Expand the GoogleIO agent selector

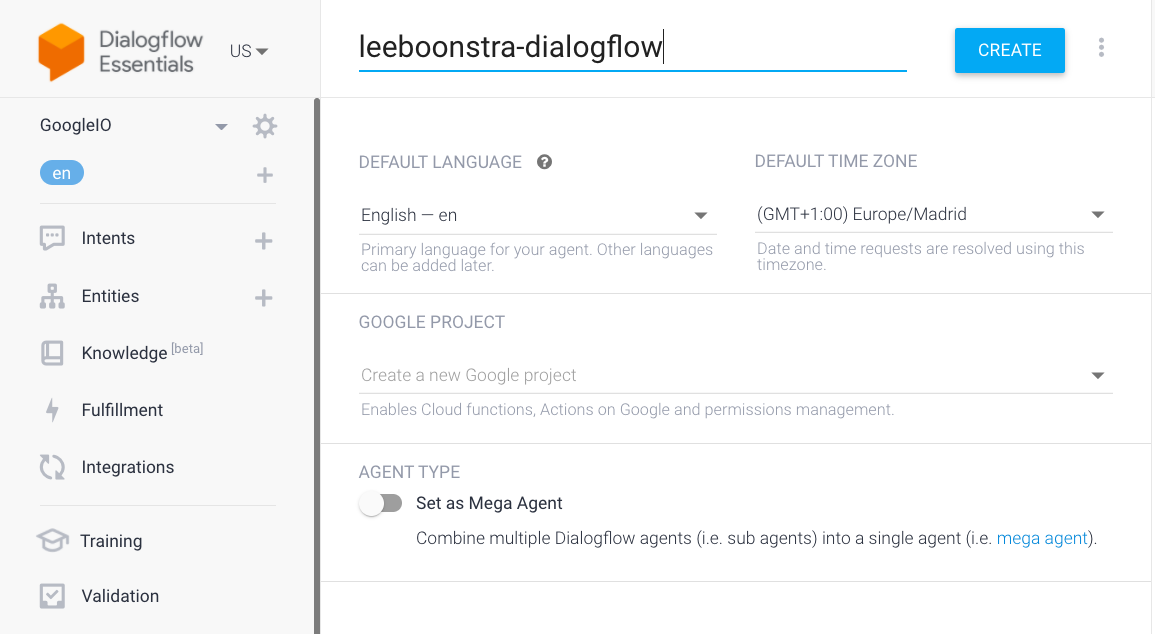[221, 126]
